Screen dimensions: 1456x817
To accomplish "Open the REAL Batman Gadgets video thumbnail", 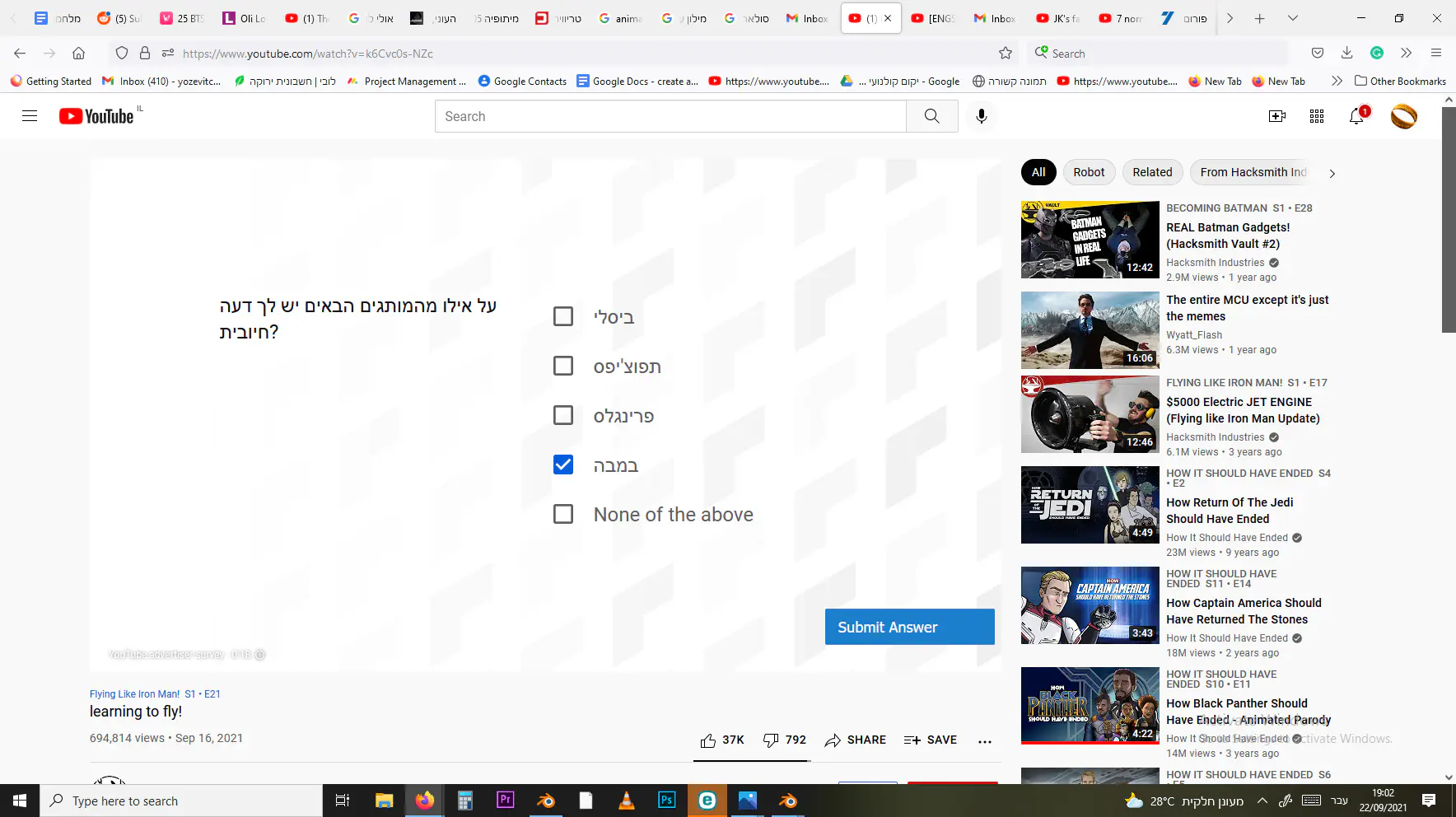I will click(1090, 240).
